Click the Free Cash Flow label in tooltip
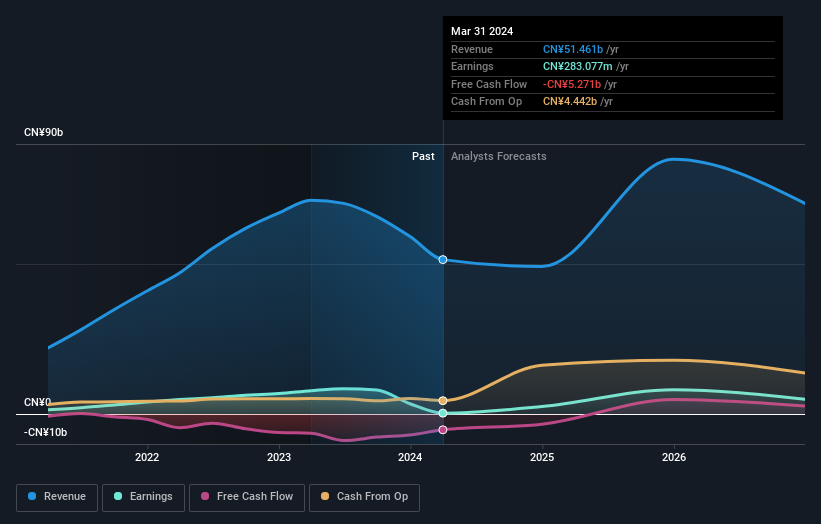This screenshot has height=524, width=821. [x=489, y=84]
